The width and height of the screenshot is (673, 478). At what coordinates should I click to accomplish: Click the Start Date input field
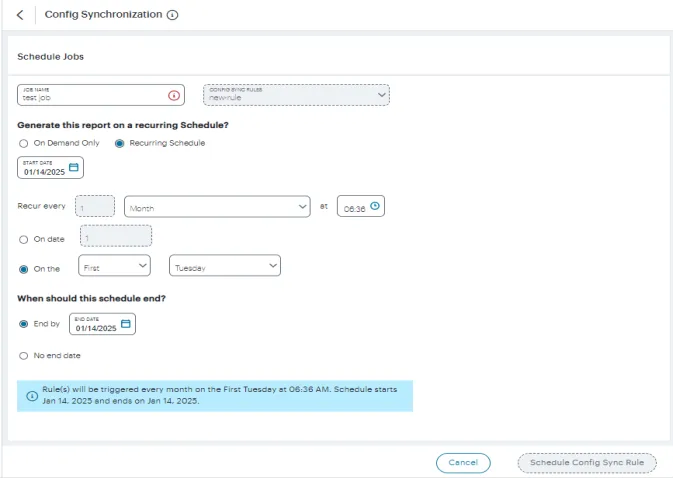tap(50, 167)
